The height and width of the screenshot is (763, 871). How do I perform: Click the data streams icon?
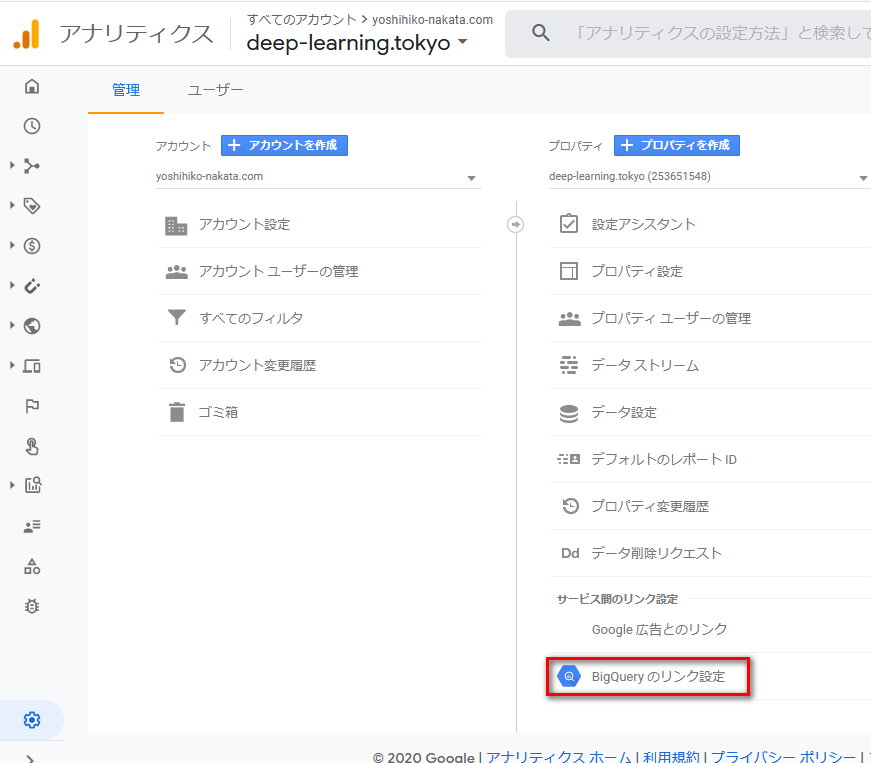coord(569,365)
